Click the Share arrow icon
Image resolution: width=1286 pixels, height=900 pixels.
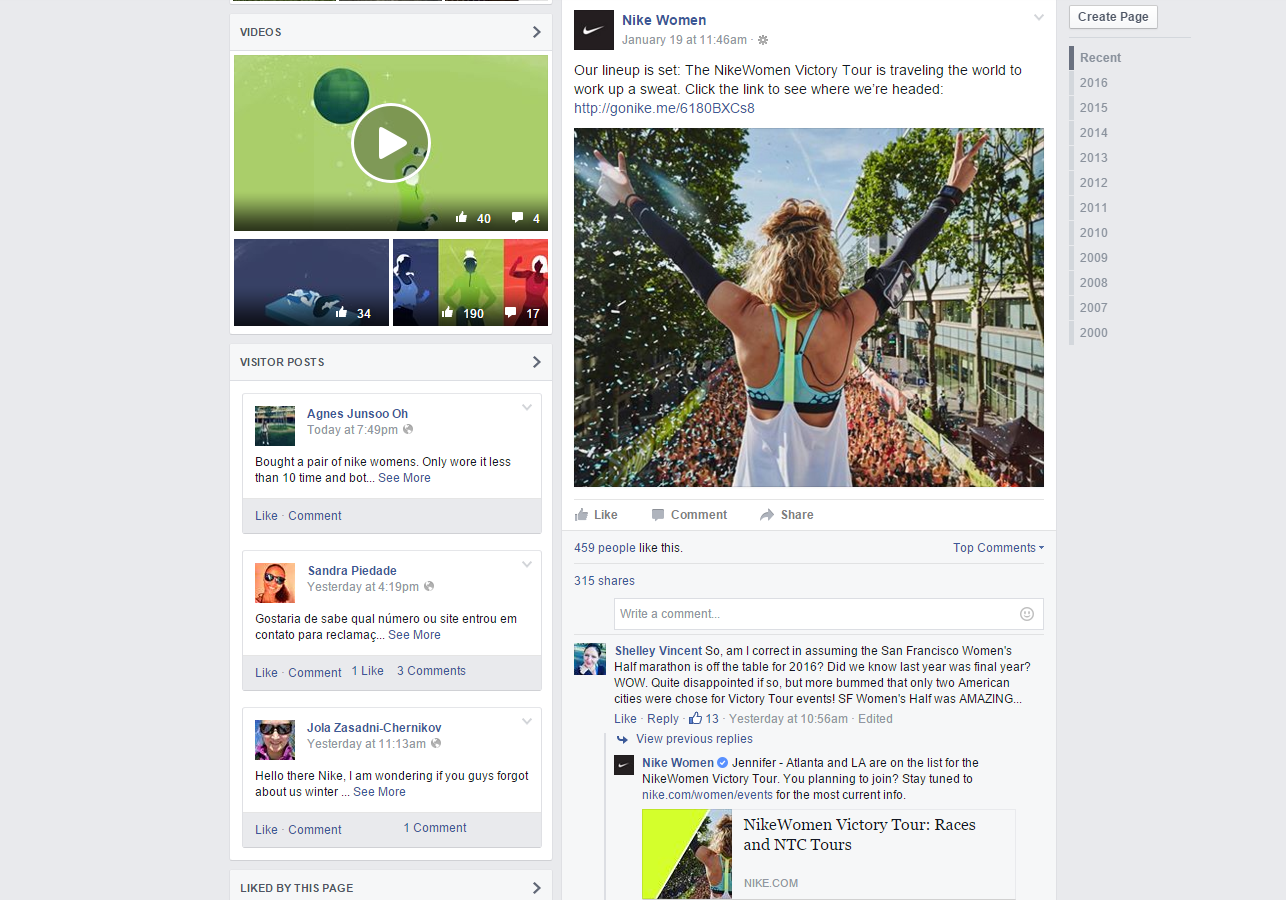pyautogui.click(x=767, y=515)
